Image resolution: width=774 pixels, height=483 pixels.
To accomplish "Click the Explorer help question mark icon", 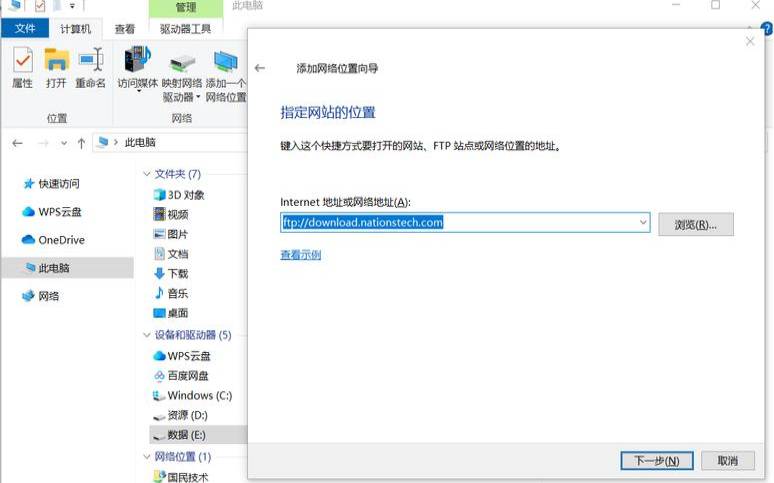I will [768, 29].
